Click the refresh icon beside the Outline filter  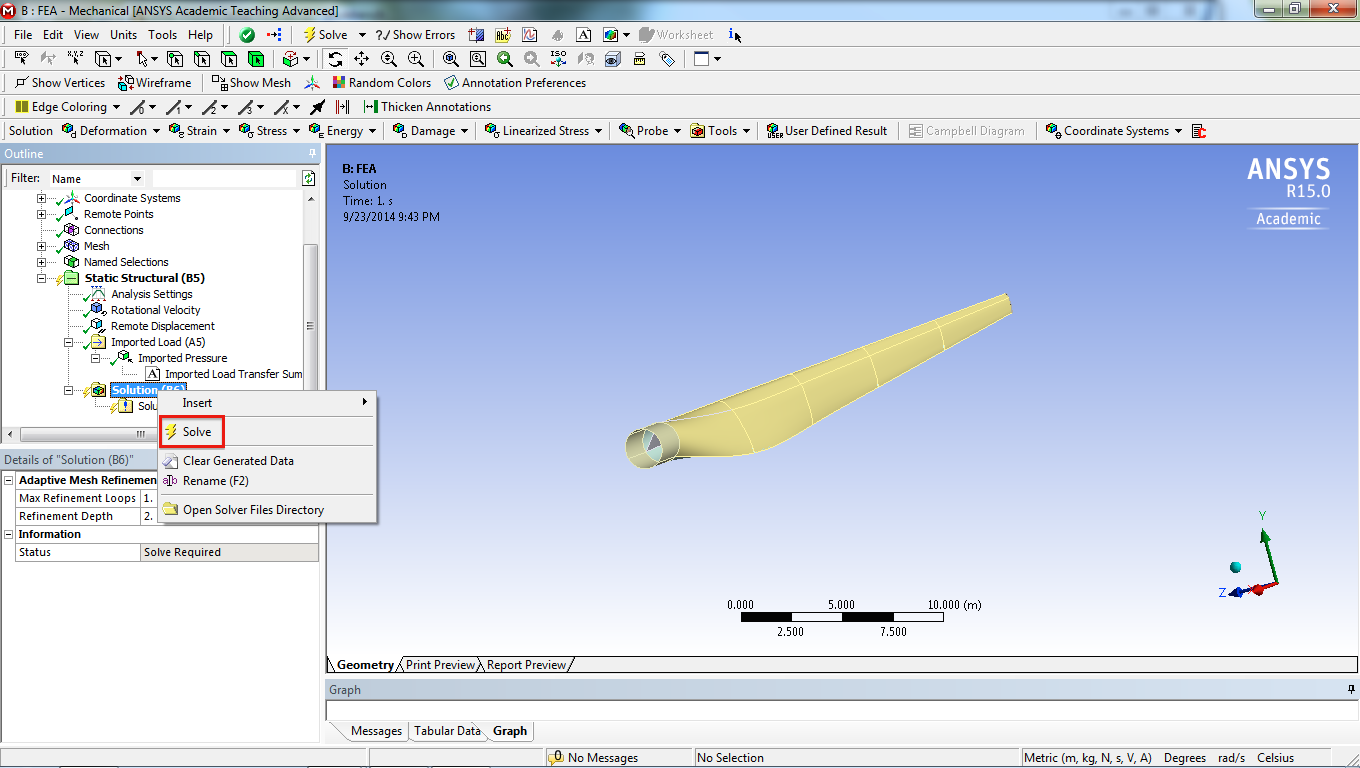(309, 178)
